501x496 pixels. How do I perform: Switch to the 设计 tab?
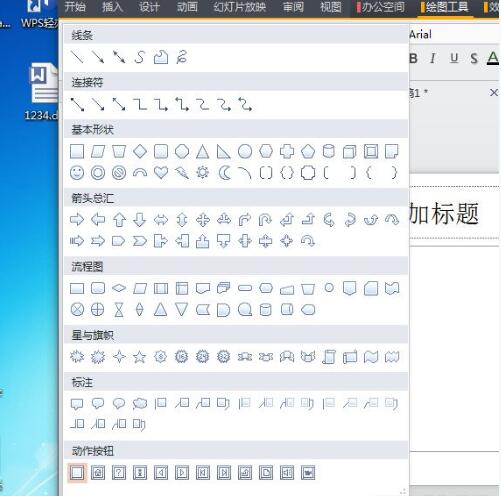(x=149, y=7)
